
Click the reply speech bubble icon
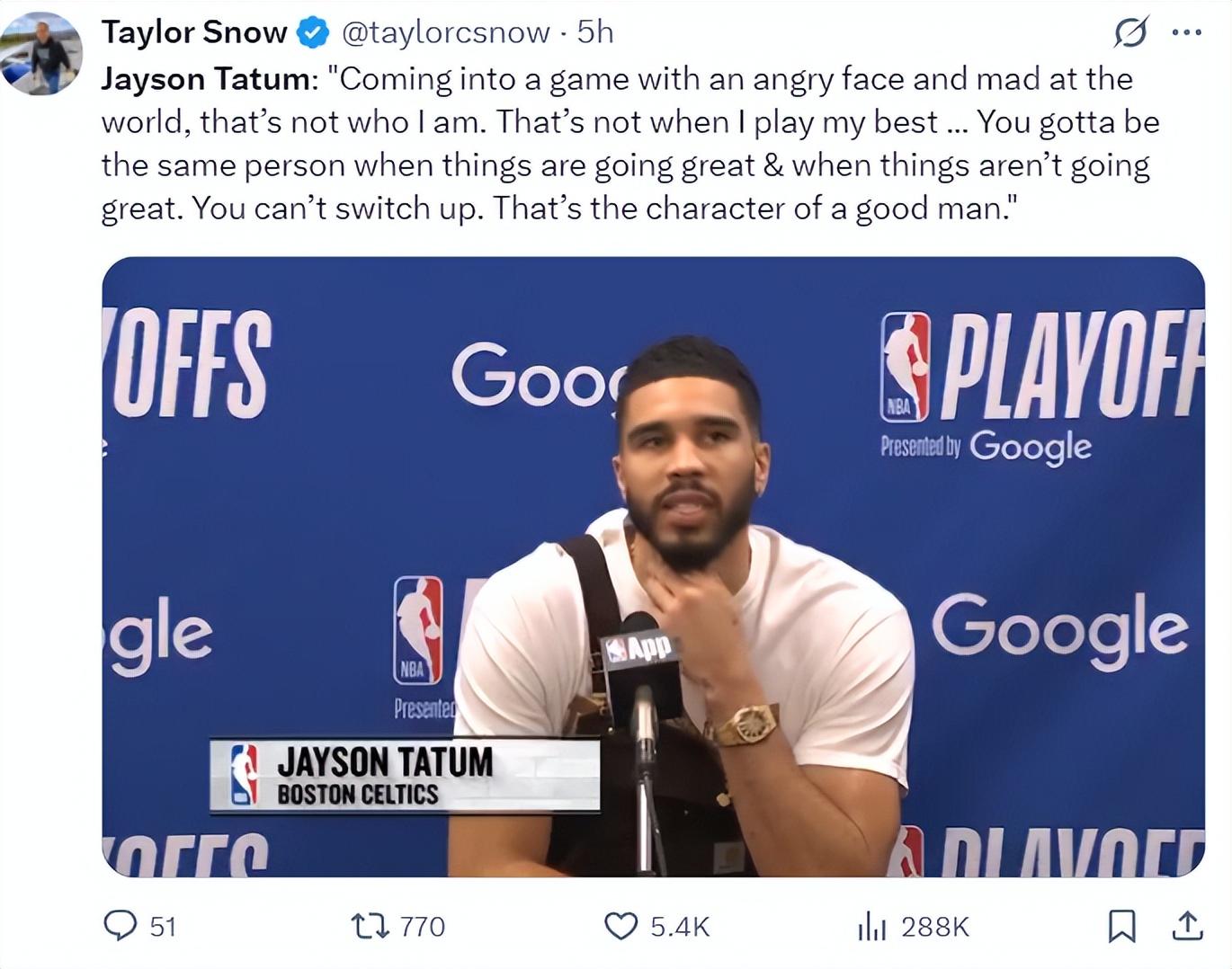pos(120,925)
